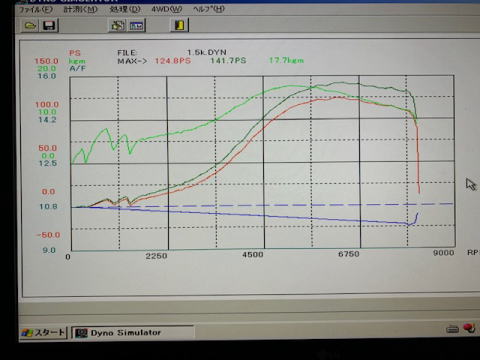Click the スタート start button
Screen dimensions: 480x360
pyautogui.click(x=43, y=332)
